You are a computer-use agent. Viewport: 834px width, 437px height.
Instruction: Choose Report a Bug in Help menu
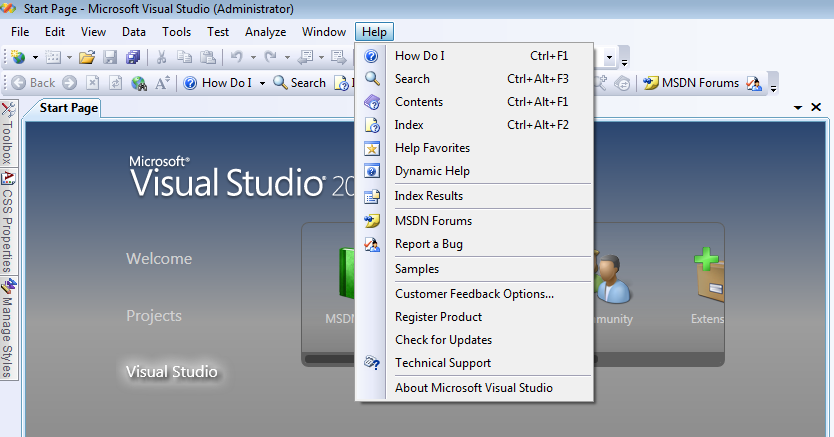point(474,243)
